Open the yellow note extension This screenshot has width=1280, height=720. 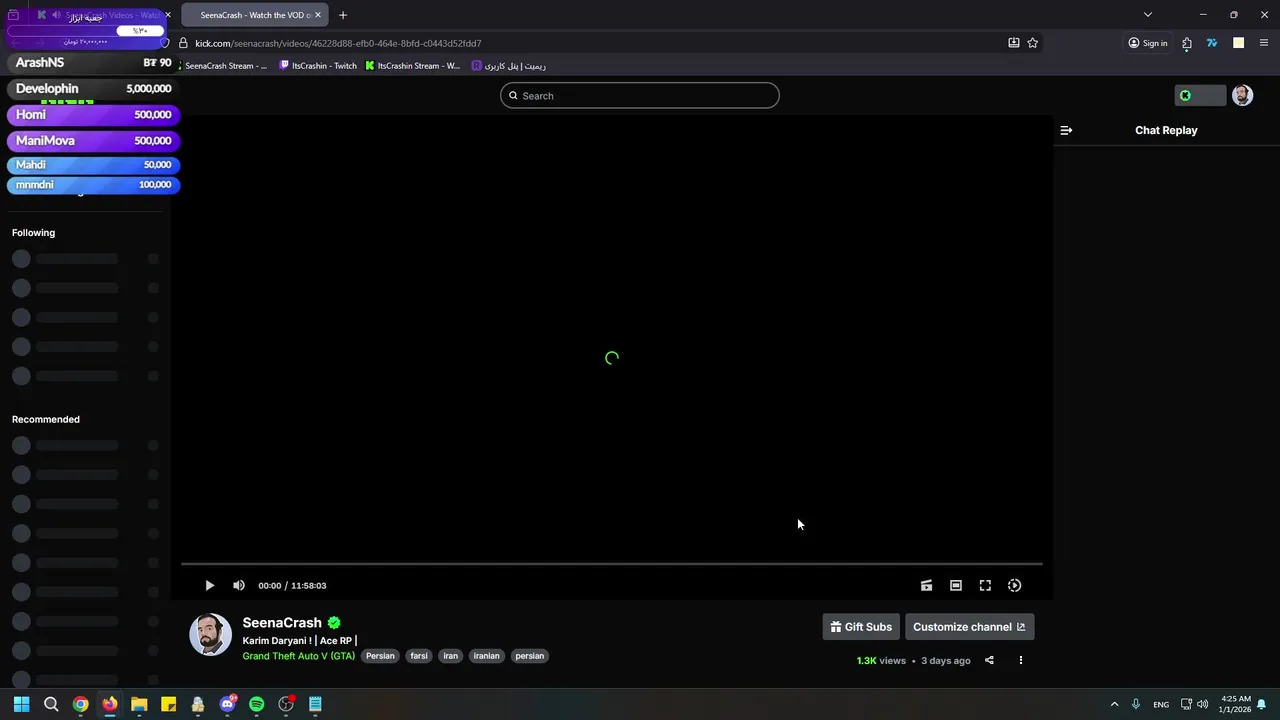(1238, 43)
